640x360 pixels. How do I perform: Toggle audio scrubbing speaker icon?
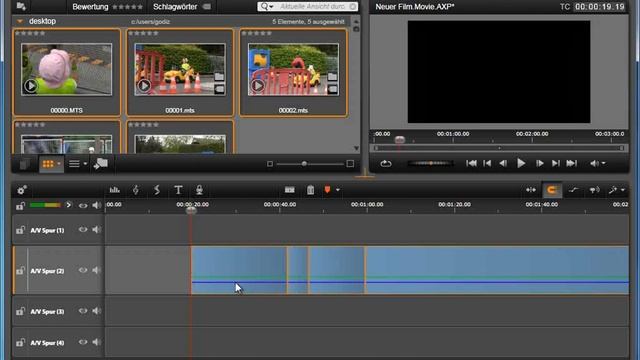(x=594, y=190)
